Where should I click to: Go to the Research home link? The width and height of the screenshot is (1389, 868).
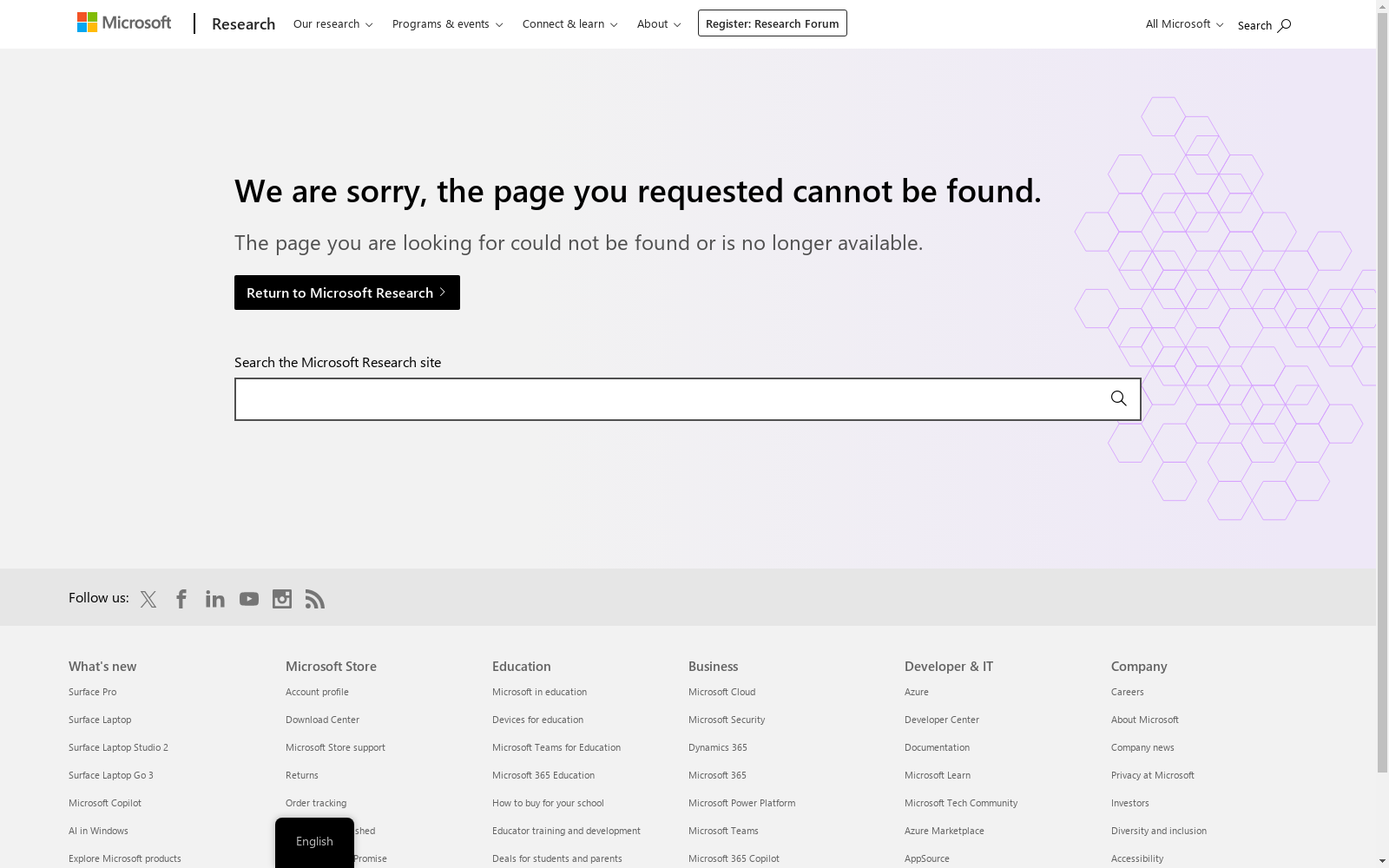coord(243,23)
